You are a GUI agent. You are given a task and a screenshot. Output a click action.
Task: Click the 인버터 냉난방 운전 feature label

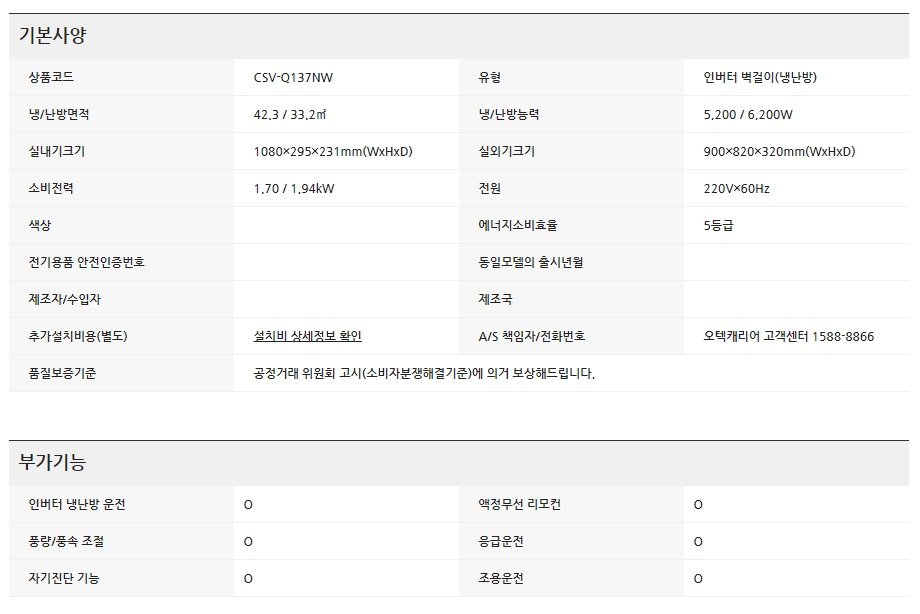[x=77, y=505]
